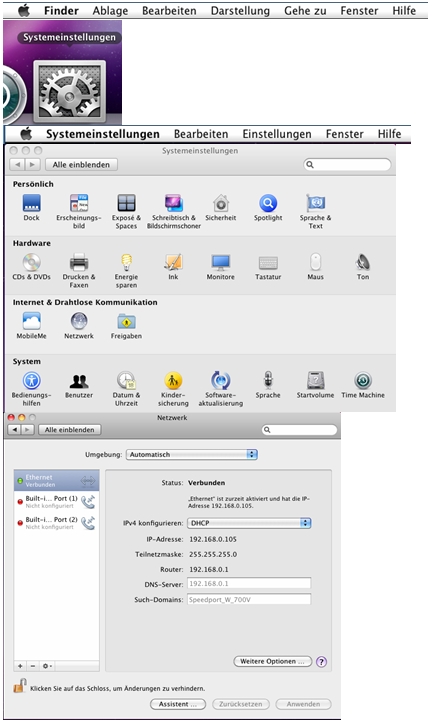Open Freigaben sharing preferences

[126, 326]
